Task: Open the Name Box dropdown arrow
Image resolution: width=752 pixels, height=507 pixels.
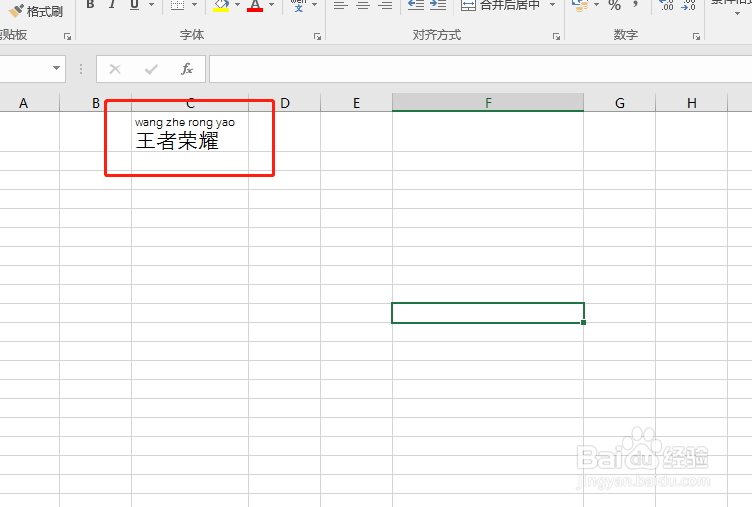Action: coord(57,68)
